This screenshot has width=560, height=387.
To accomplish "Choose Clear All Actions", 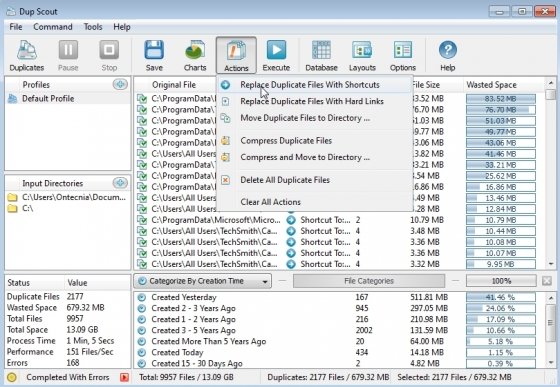I will (x=314, y=202).
